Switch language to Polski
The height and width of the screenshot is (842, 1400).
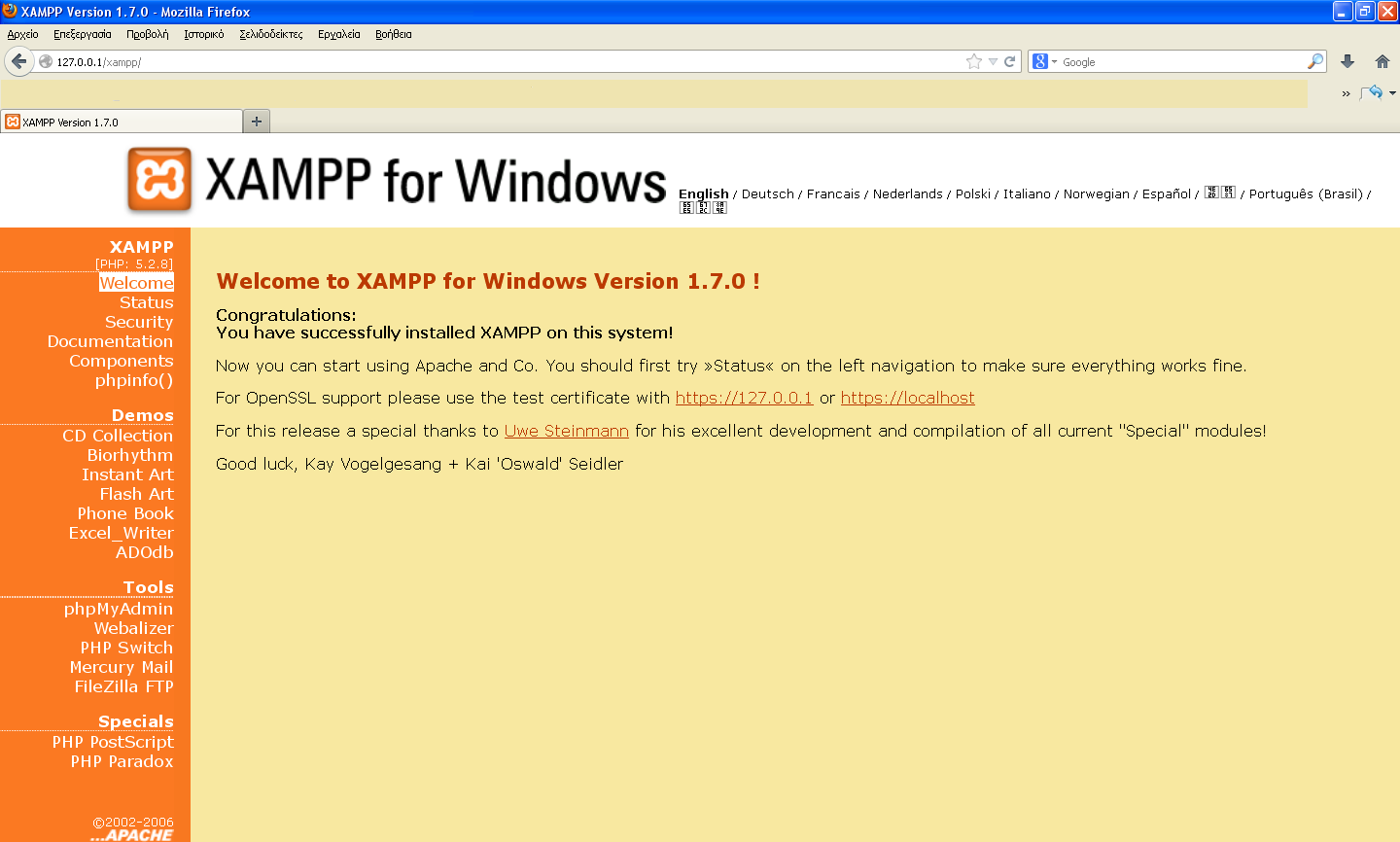coord(973,193)
